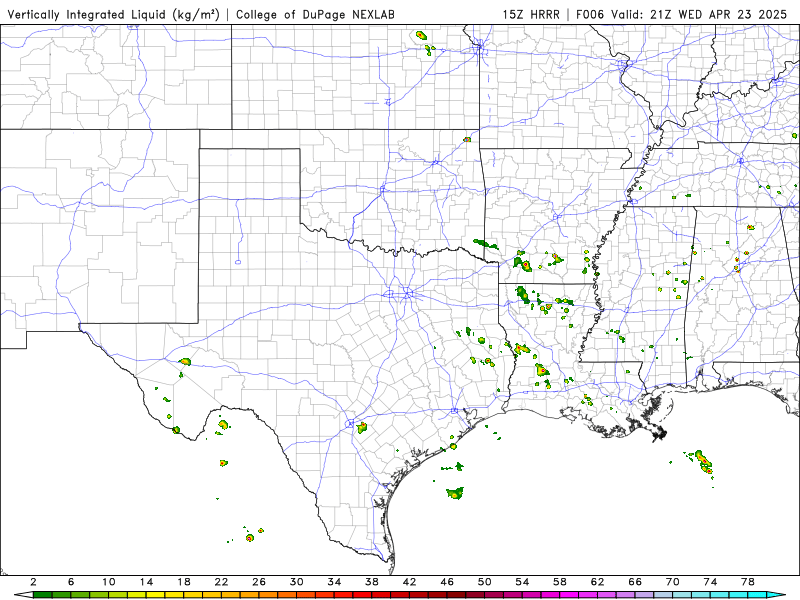Click the color scale label 58
Screen dimensions: 800x600
(560, 582)
